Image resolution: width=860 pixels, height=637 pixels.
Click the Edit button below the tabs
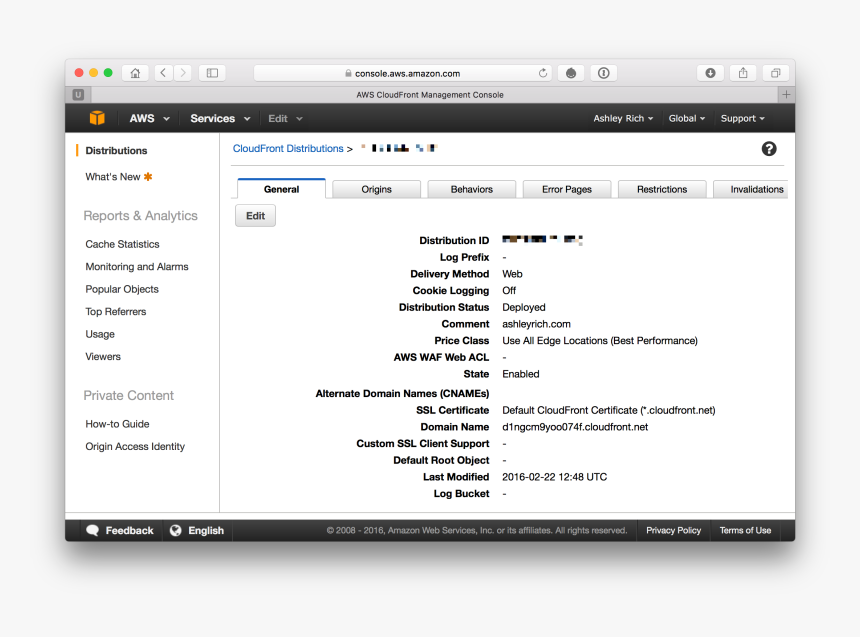click(256, 216)
